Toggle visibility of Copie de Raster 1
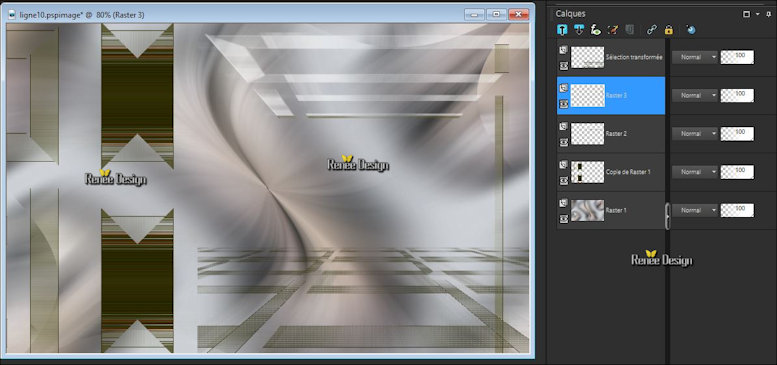 563,181
